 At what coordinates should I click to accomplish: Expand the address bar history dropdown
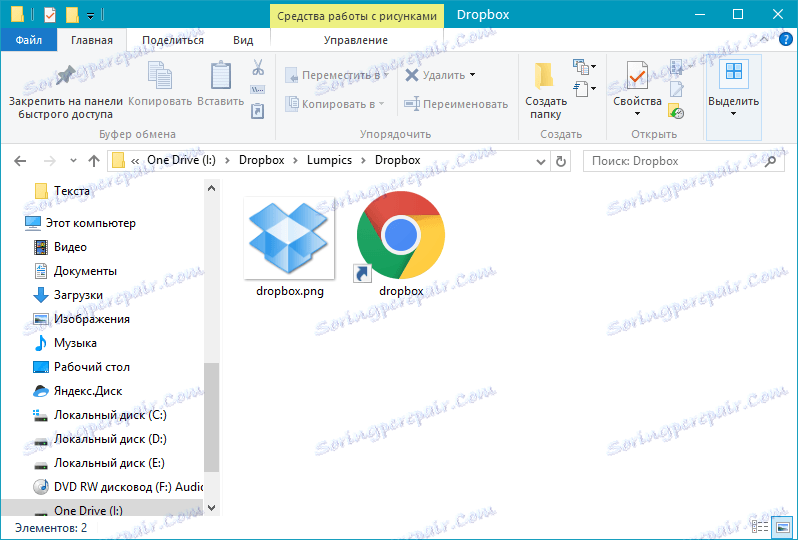pos(540,161)
